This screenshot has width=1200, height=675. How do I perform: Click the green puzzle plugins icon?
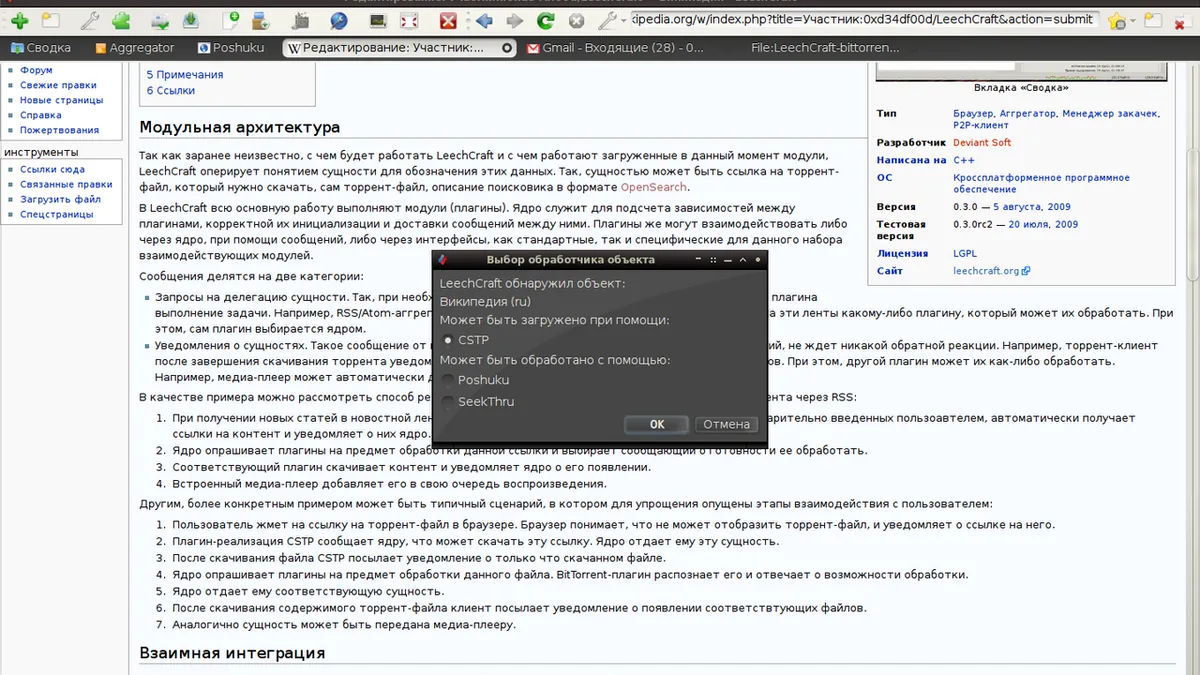[122, 20]
